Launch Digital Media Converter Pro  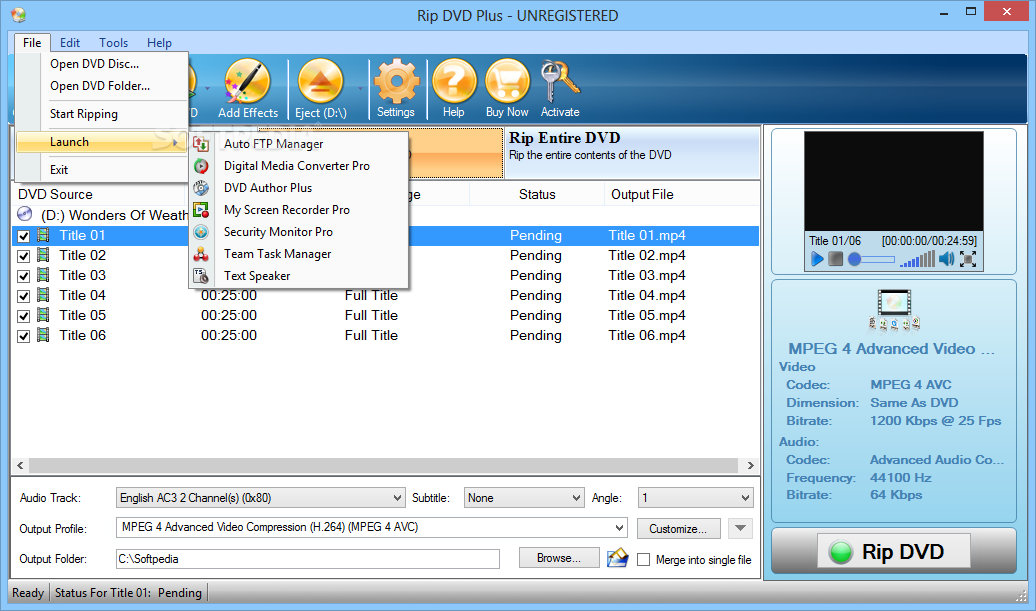[299, 166]
